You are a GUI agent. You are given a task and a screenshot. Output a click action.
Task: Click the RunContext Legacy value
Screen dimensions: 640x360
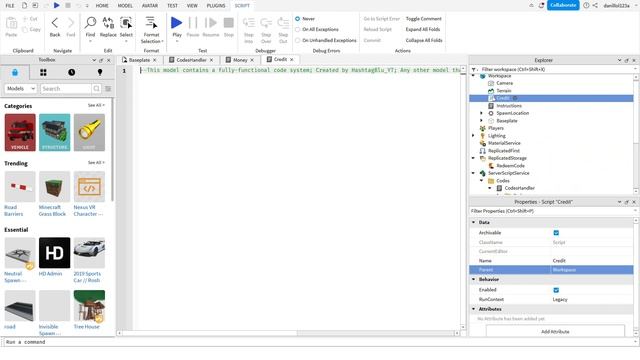(x=560, y=300)
